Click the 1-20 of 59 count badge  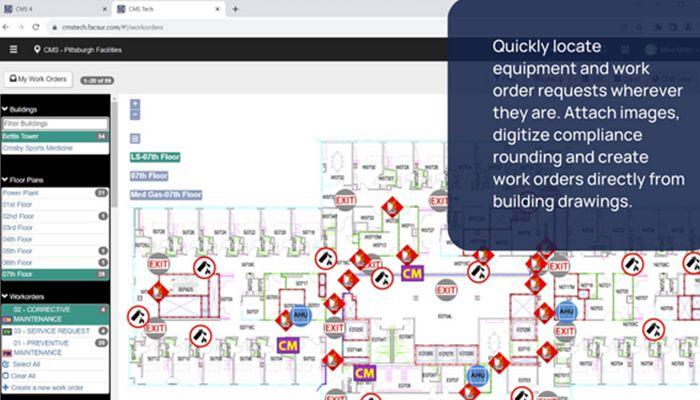pos(97,80)
